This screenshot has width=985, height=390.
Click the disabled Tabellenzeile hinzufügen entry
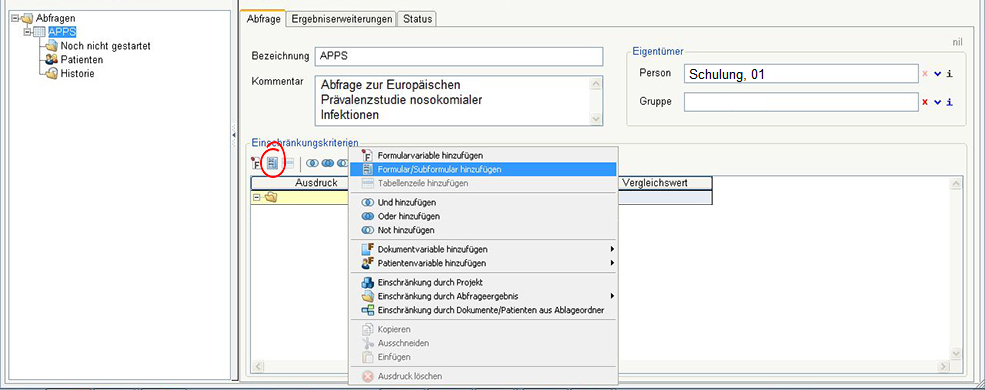pos(484,183)
